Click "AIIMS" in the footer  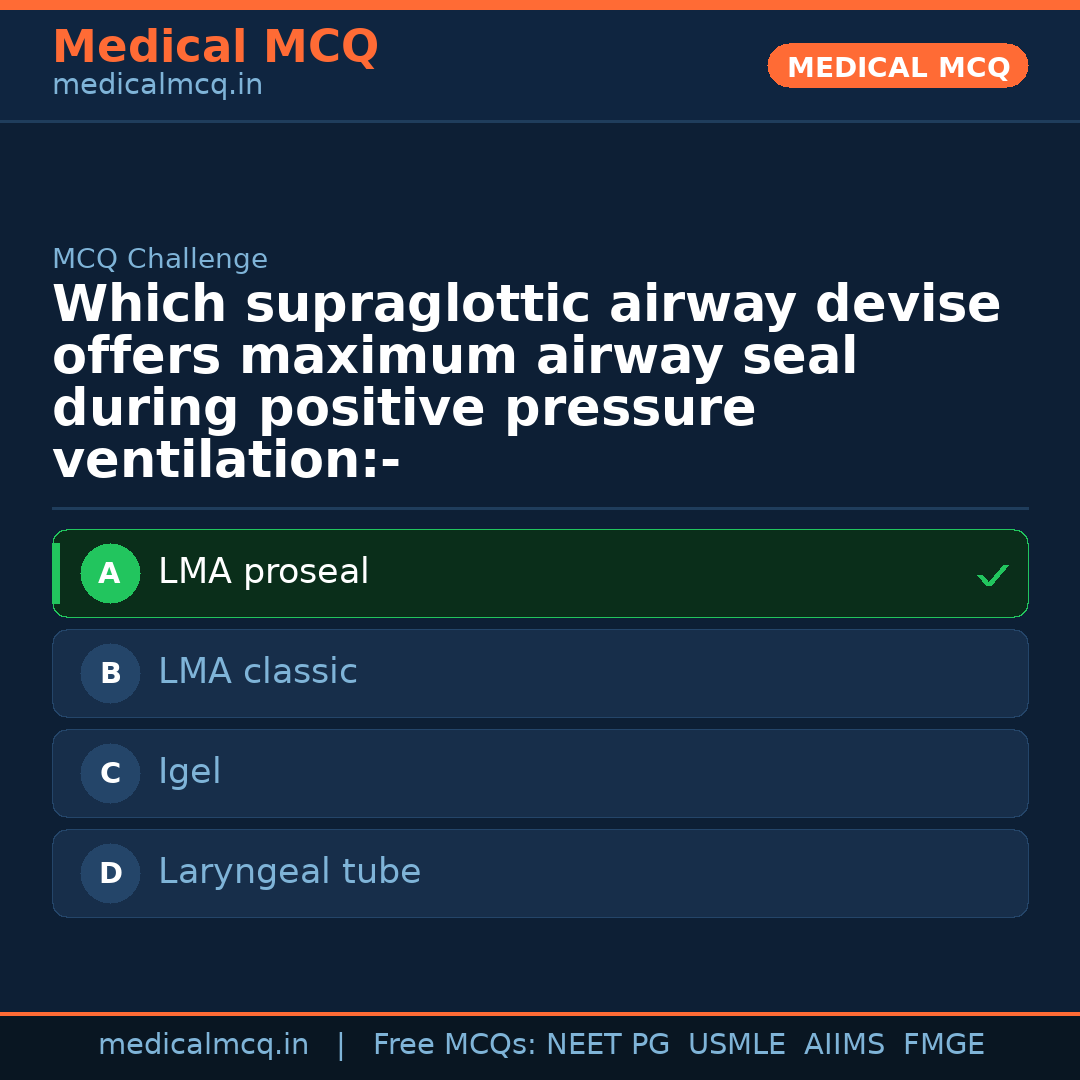(x=844, y=1045)
